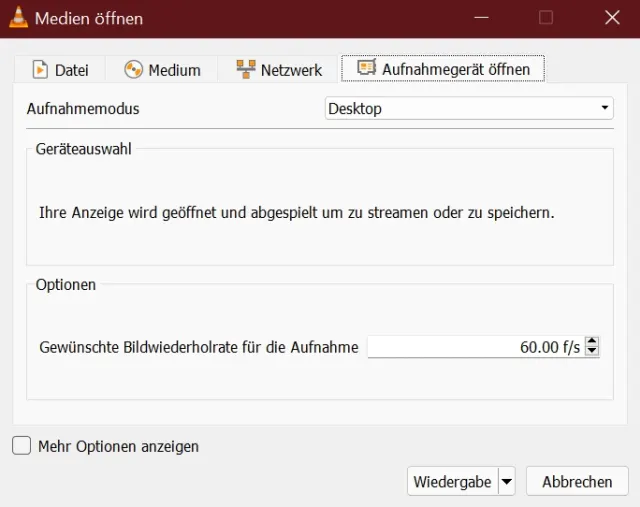Viewport: 640px width, 507px height.
Task: Click the Medium tab disc icon
Action: pos(133,69)
